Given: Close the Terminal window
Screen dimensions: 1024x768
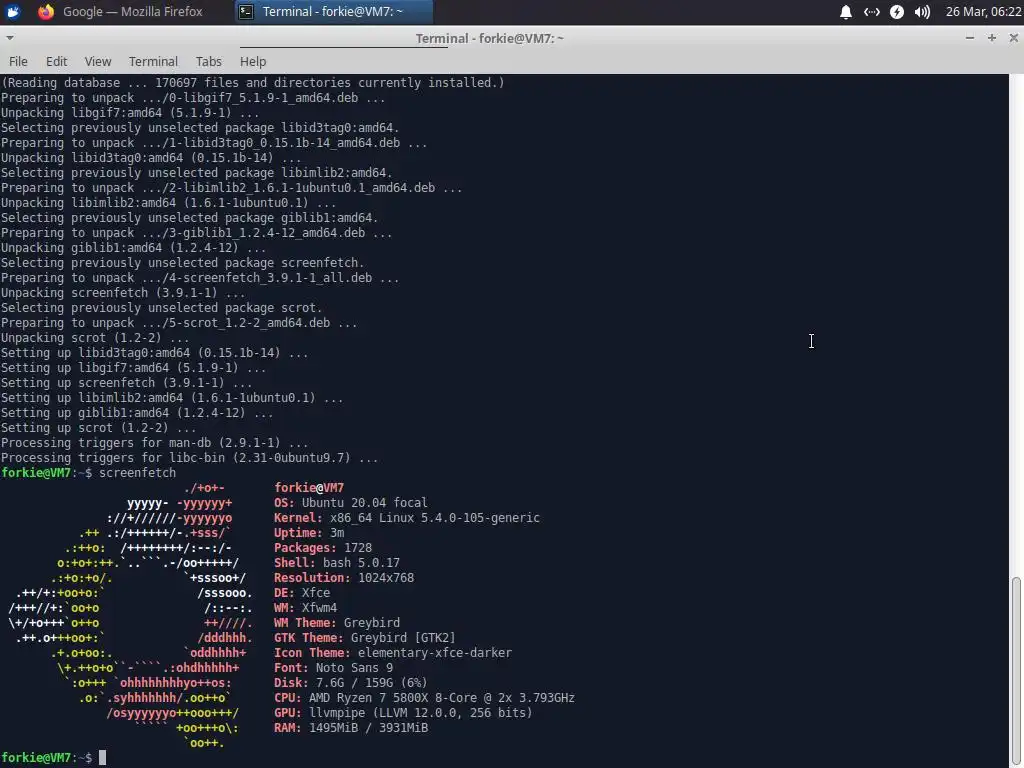Looking at the screenshot, I should click(x=1014, y=38).
